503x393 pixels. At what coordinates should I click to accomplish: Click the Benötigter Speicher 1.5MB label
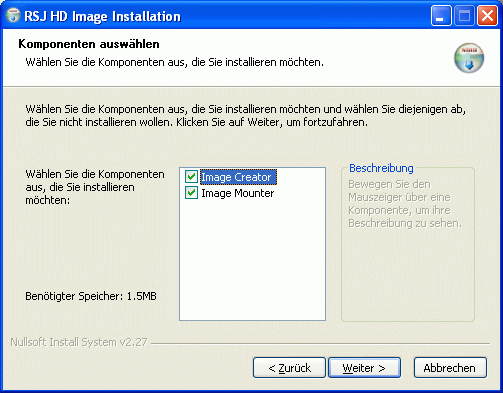[91, 296]
